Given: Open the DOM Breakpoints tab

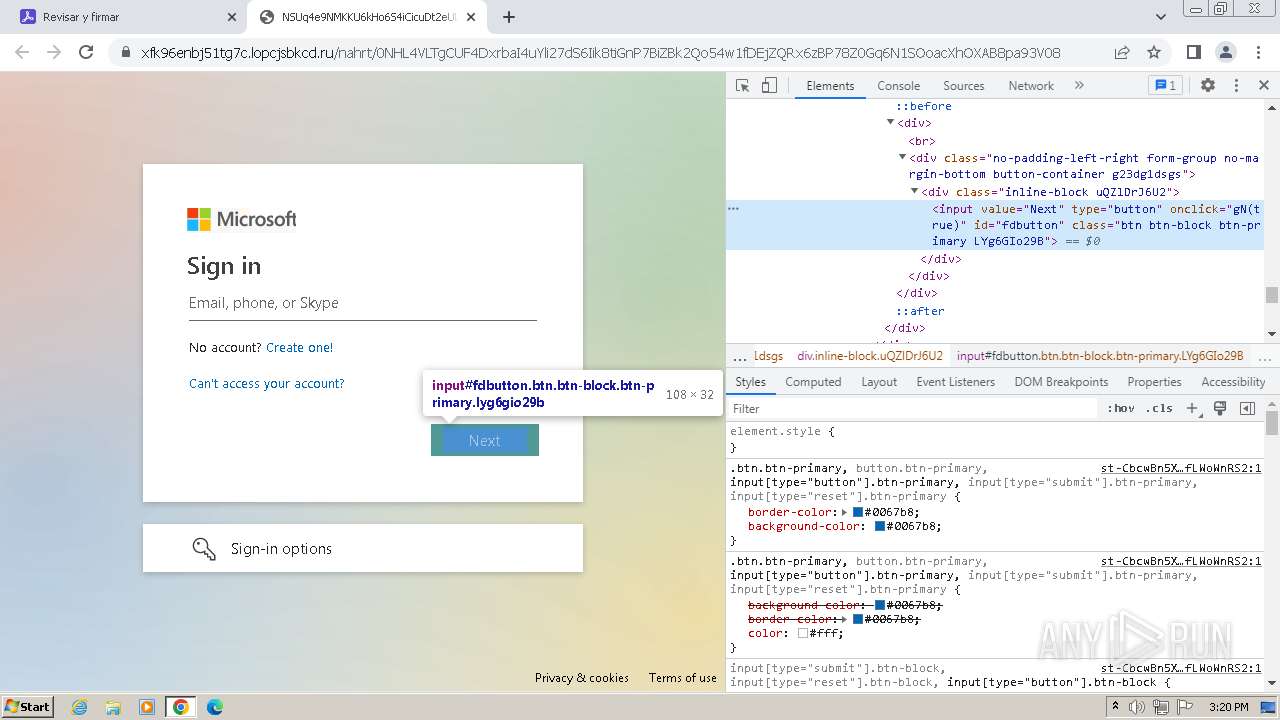Looking at the screenshot, I should (x=1061, y=382).
